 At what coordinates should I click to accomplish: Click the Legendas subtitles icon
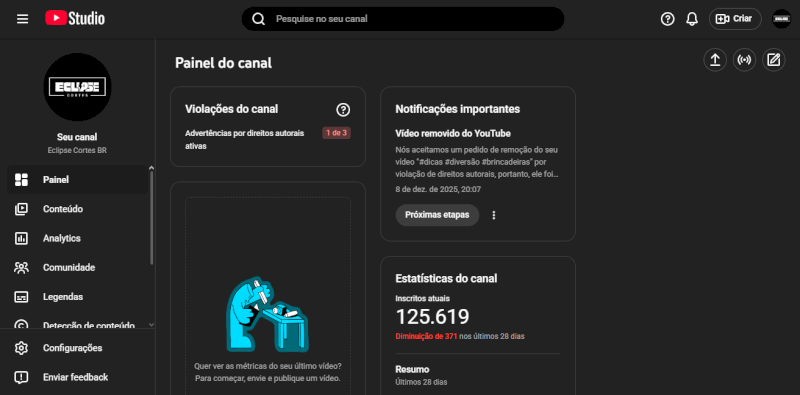coord(21,297)
